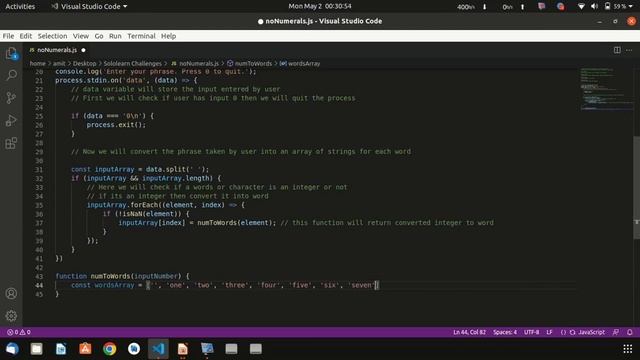640x360 pixels.
Task: Expand the Sololearn Challenges breadcrumb
Action: [x=133, y=64]
